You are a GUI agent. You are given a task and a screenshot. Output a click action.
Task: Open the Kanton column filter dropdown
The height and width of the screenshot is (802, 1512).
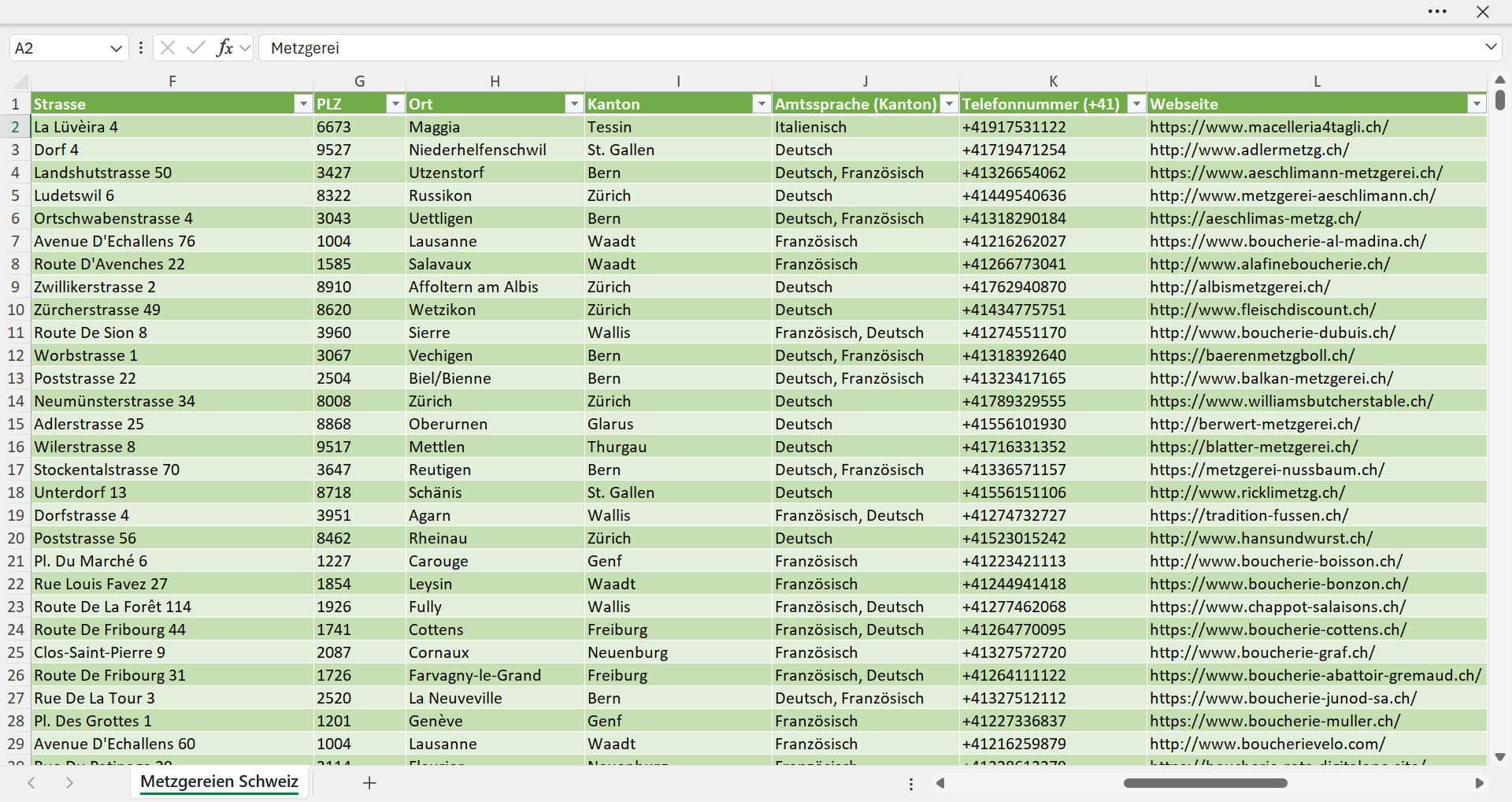click(762, 104)
